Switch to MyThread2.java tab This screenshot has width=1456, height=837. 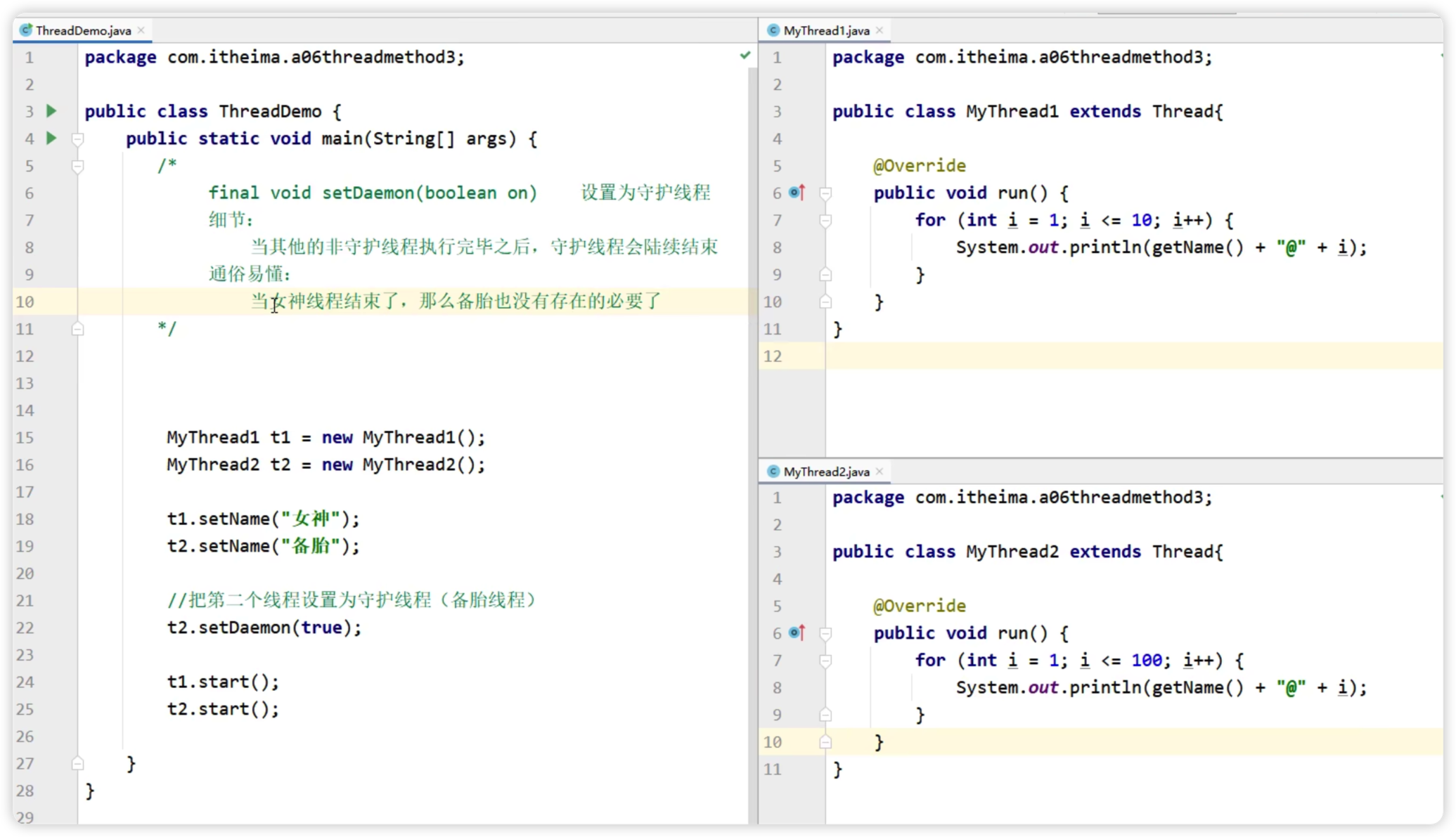click(x=826, y=472)
